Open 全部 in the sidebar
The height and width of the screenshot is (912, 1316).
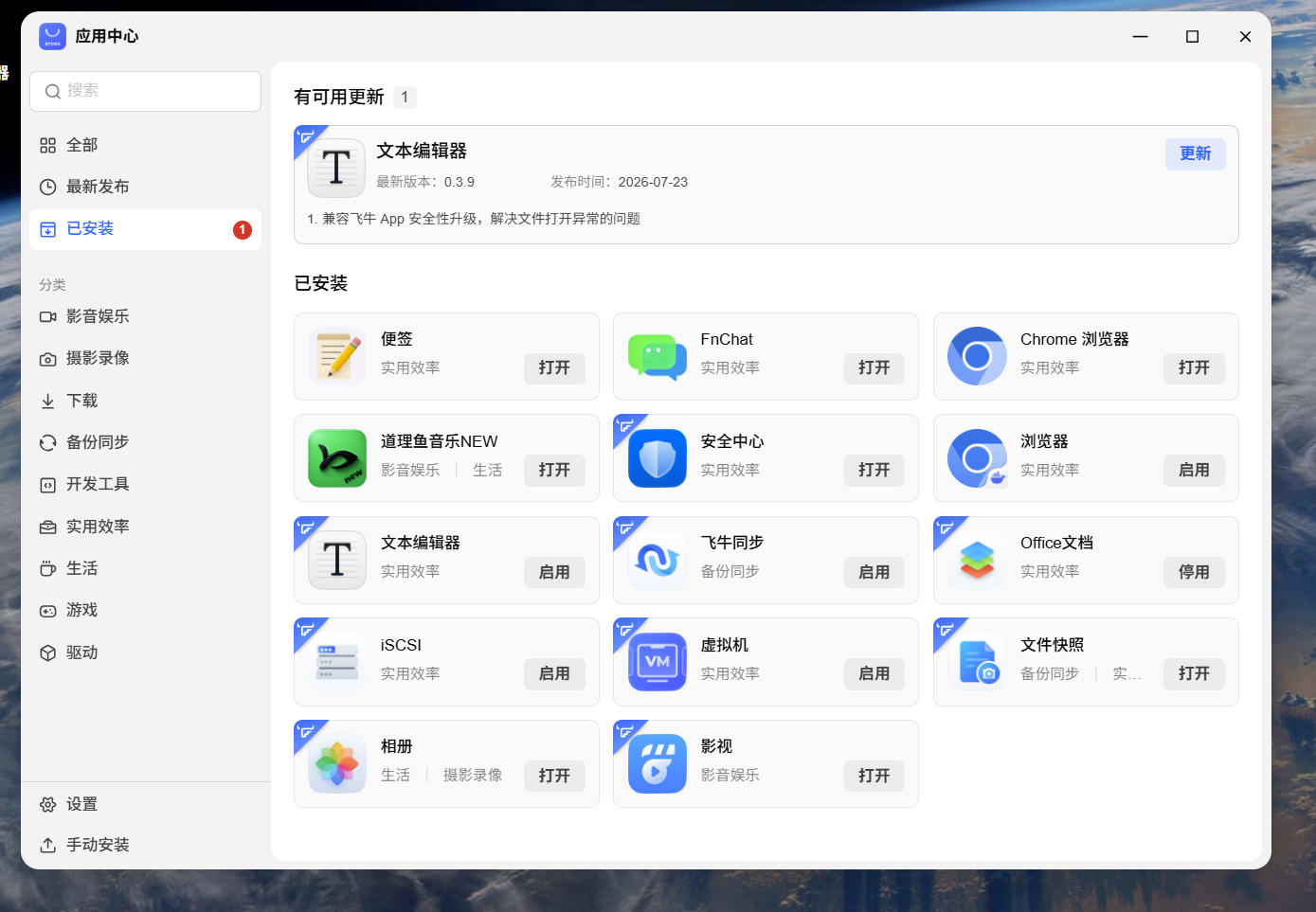[145, 145]
